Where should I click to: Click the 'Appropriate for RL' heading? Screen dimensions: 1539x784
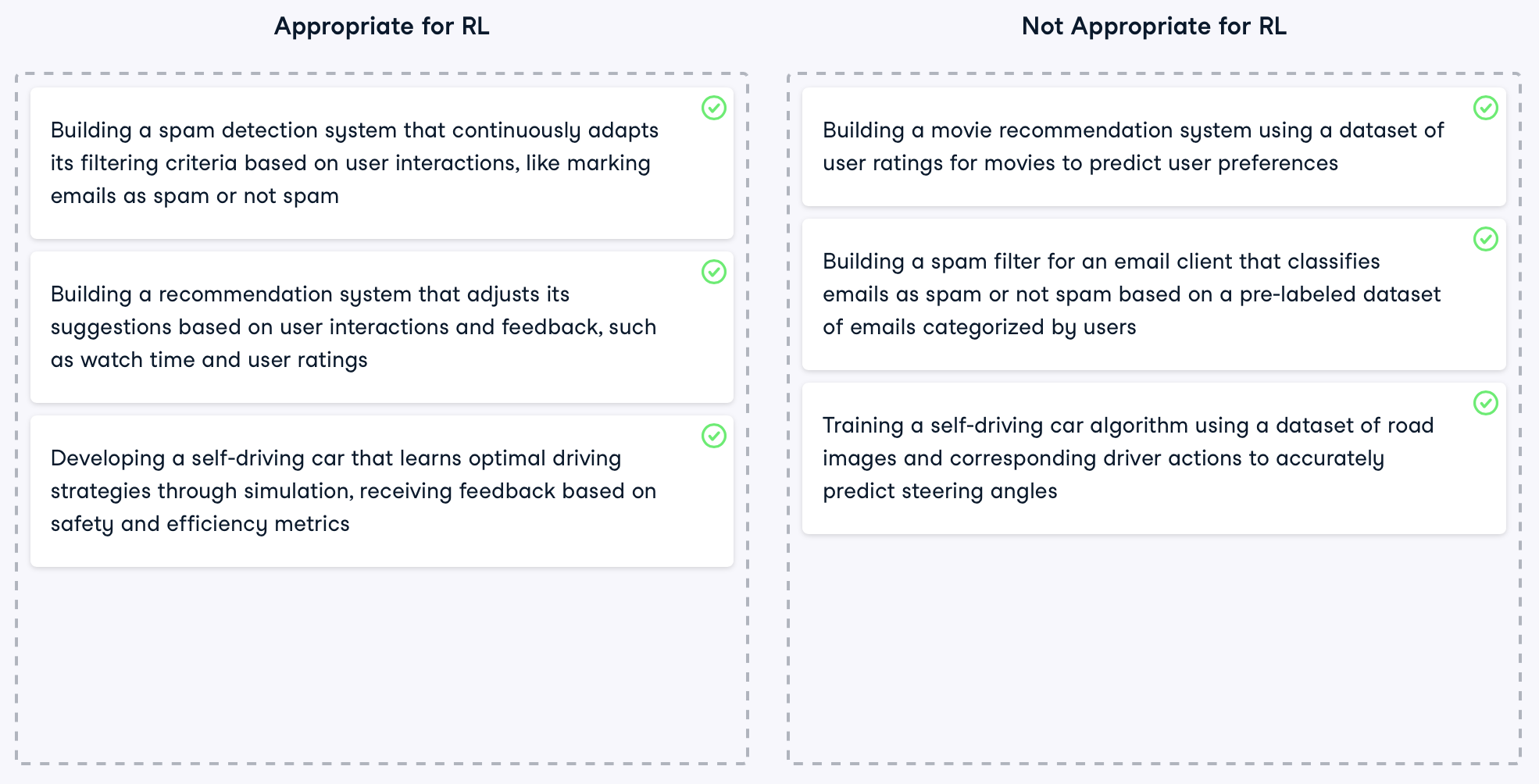click(x=382, y=27)
